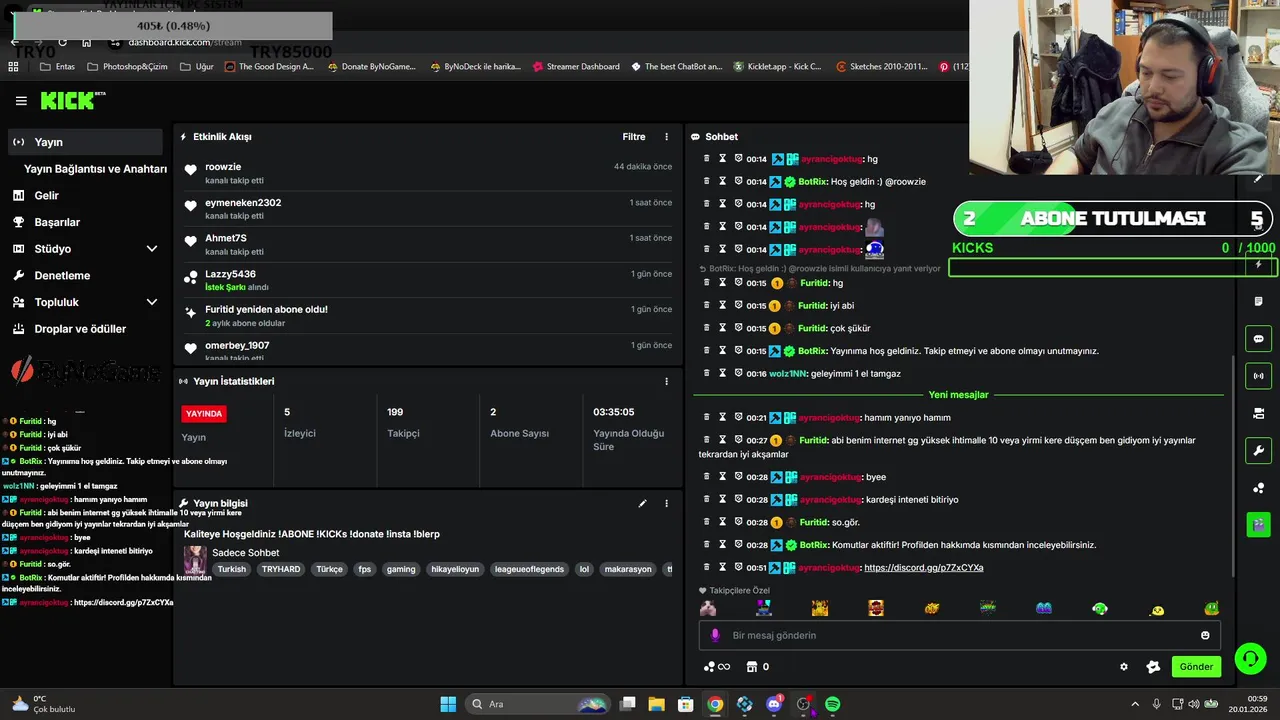Toggle the wrench icon in the right sidebar
This screenshot has width=1280, height=720.
pos(1258,450)
